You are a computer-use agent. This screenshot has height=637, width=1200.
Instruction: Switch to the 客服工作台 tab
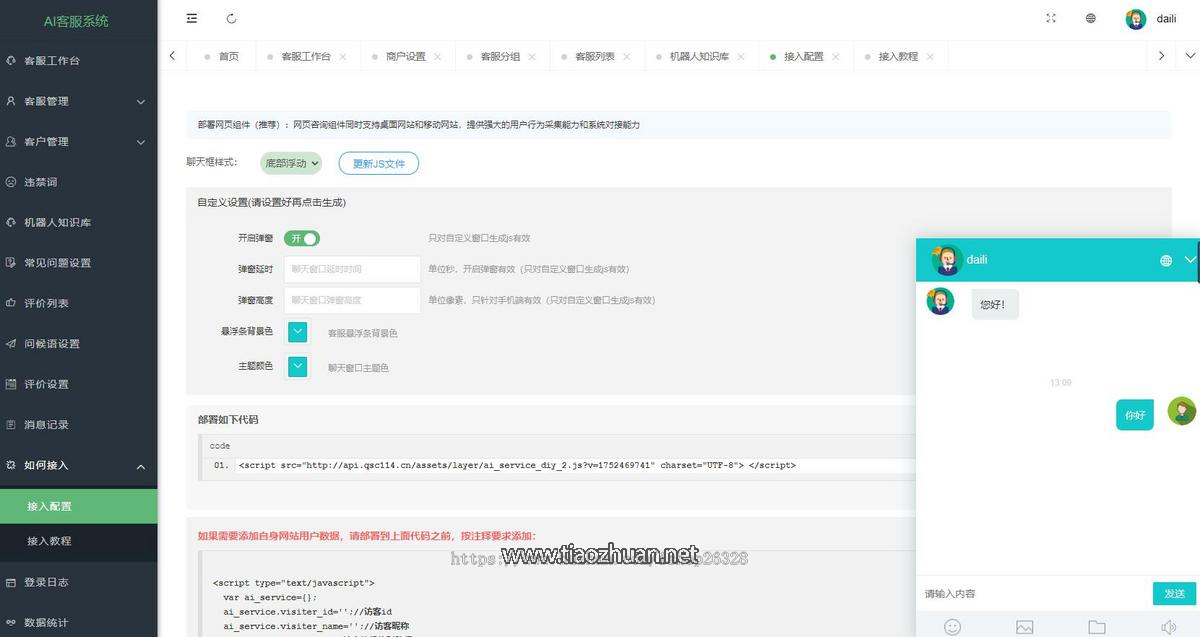tap(307, 56)
